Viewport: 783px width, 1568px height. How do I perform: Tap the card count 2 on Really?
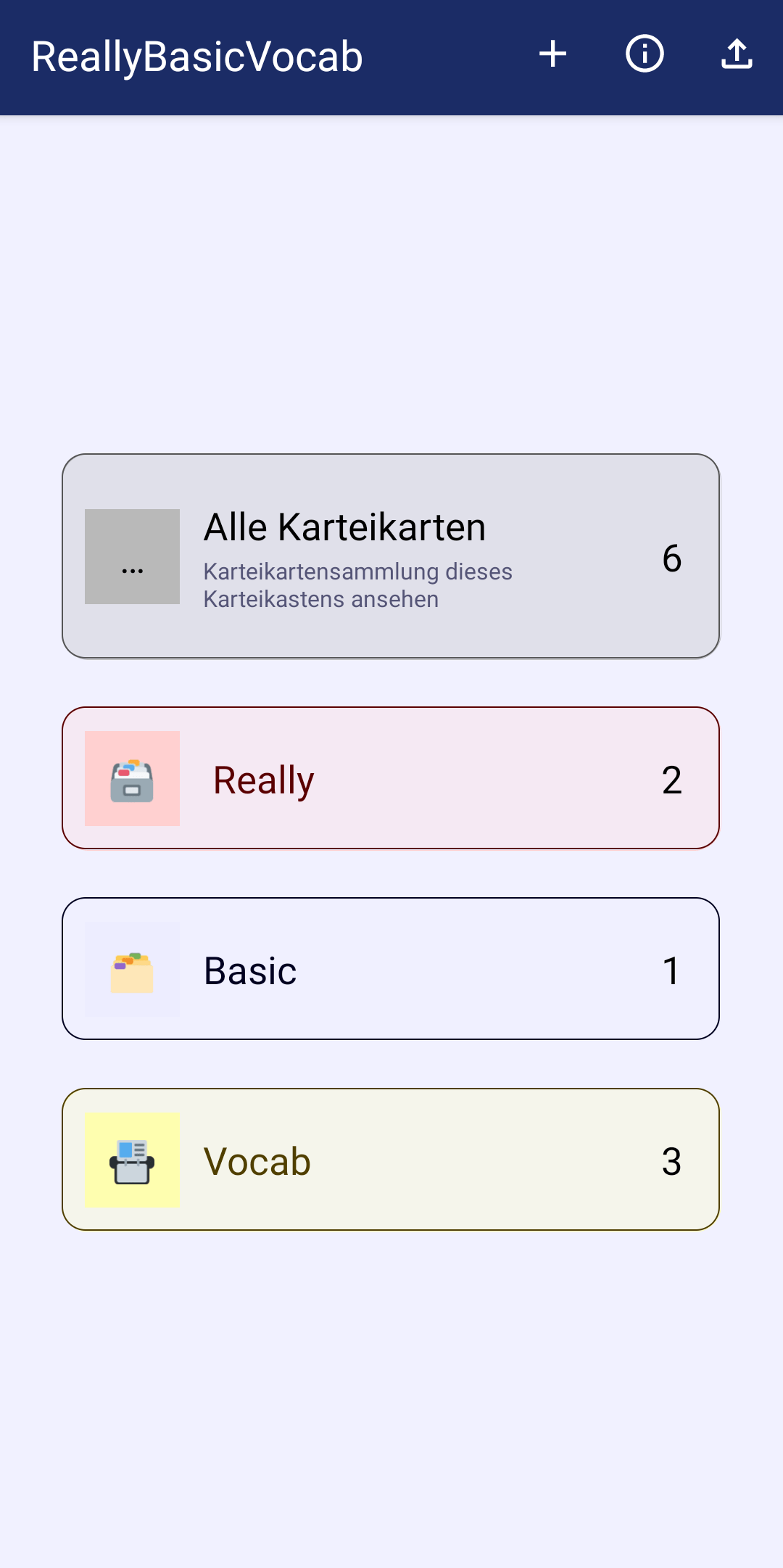671,780
